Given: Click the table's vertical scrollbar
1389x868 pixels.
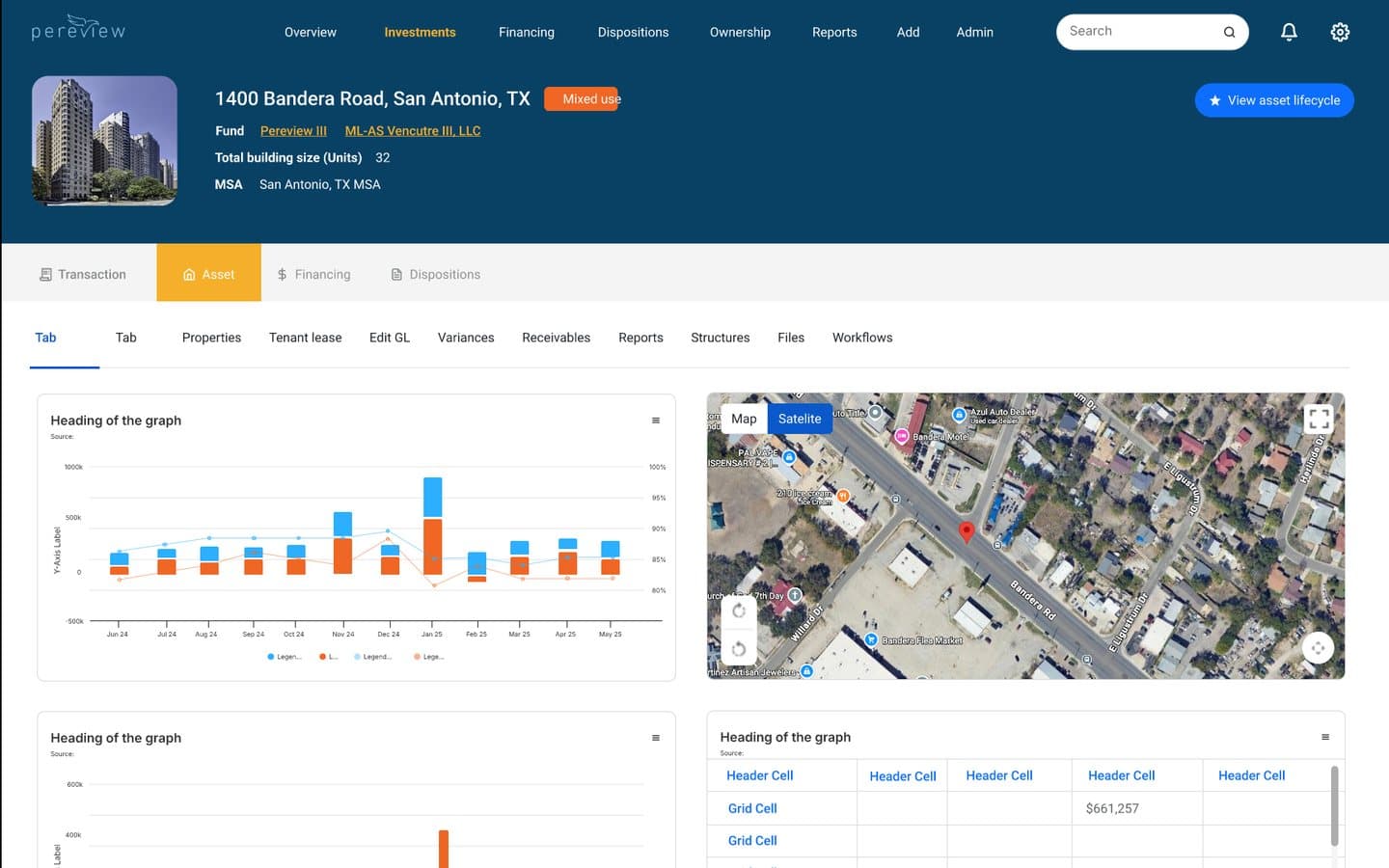Looking at the screenshot, I should point(1335,805).
